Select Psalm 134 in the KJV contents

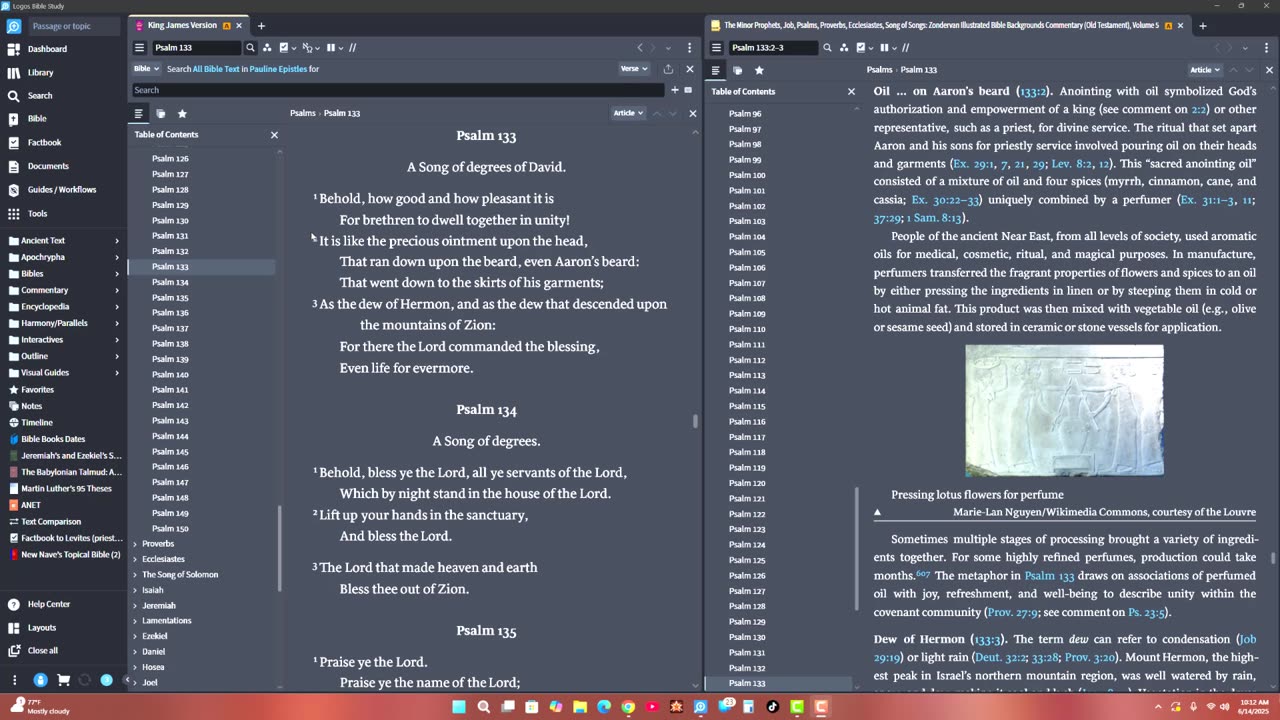170,282
